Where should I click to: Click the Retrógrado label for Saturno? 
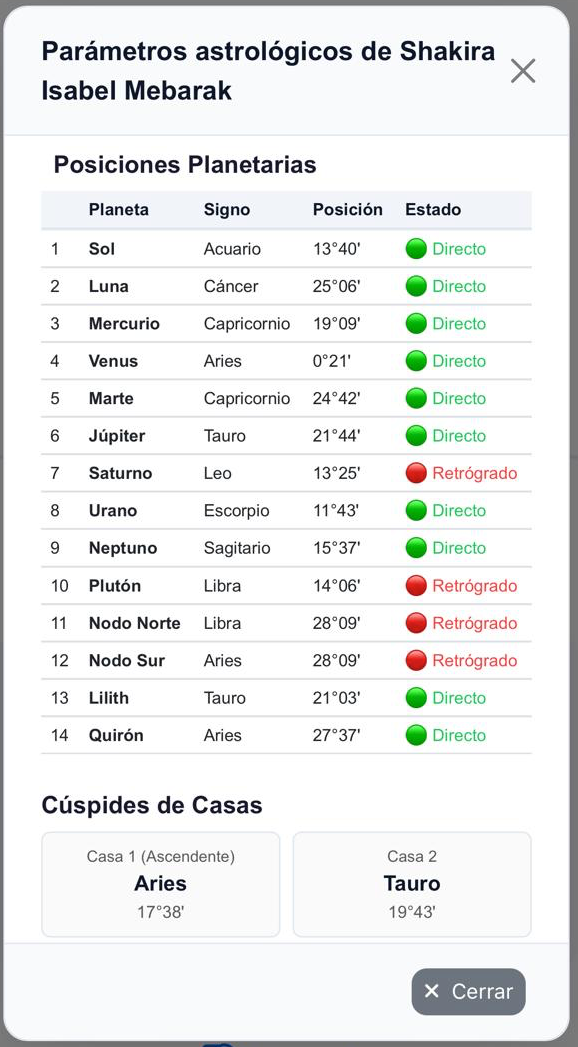(475, 473)
